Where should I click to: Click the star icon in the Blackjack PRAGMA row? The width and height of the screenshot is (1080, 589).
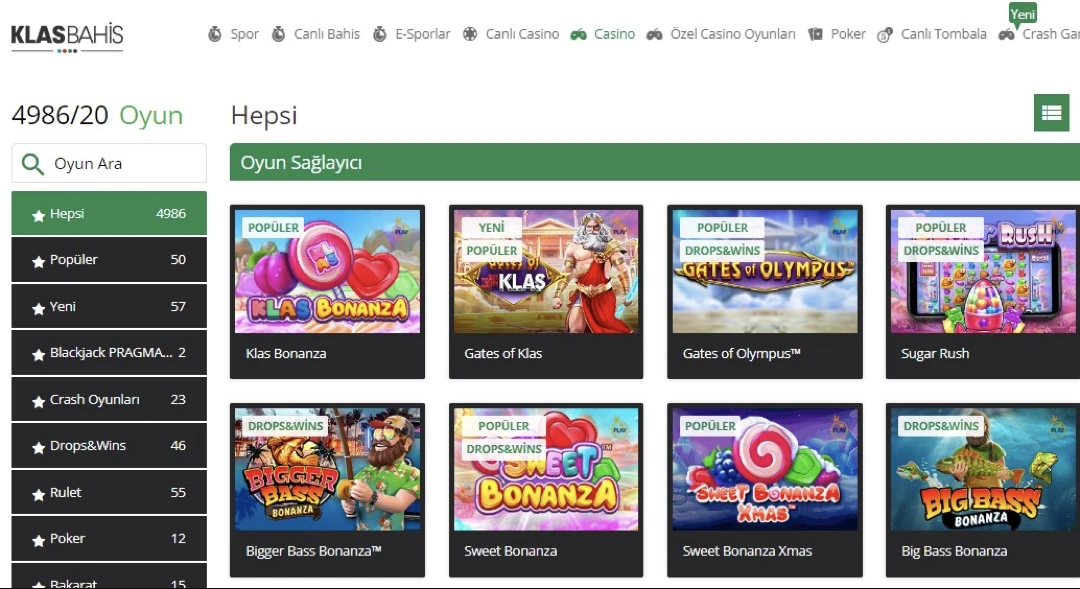[39, 354]
